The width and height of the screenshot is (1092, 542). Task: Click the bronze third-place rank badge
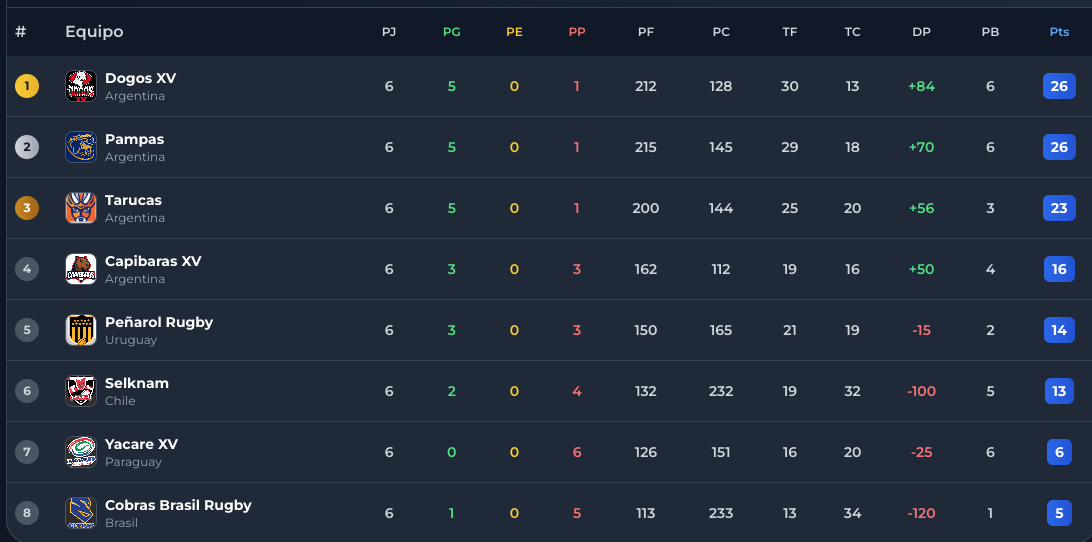pyautogui.click(x=27, y=208)
